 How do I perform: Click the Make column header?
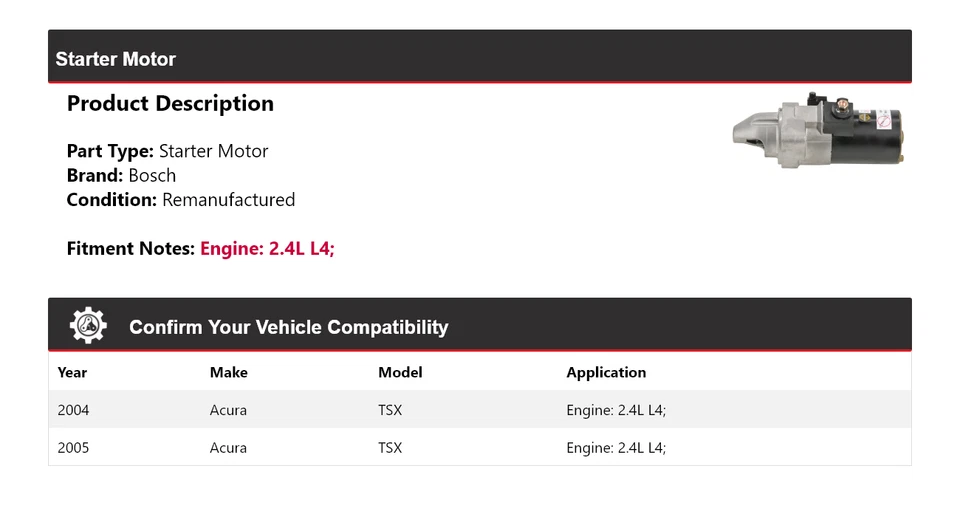(228, 372)
